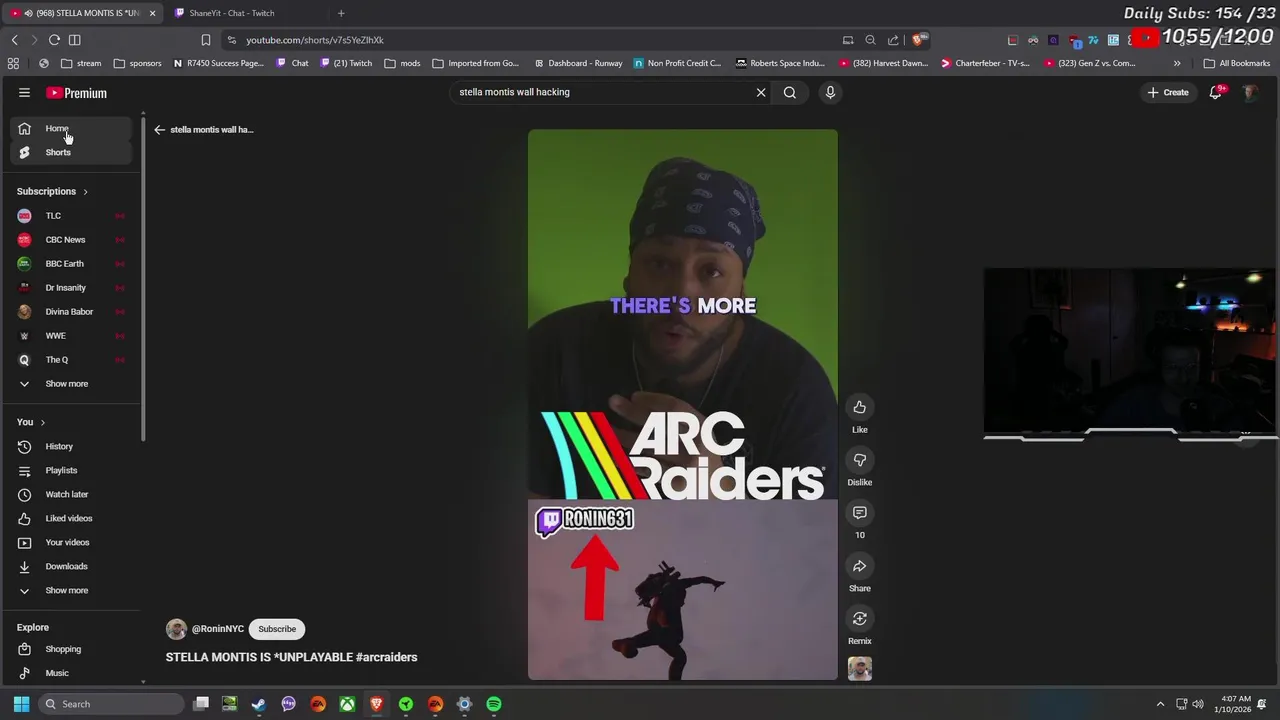
Task: Navigate back in the browser
Action: 14,40
